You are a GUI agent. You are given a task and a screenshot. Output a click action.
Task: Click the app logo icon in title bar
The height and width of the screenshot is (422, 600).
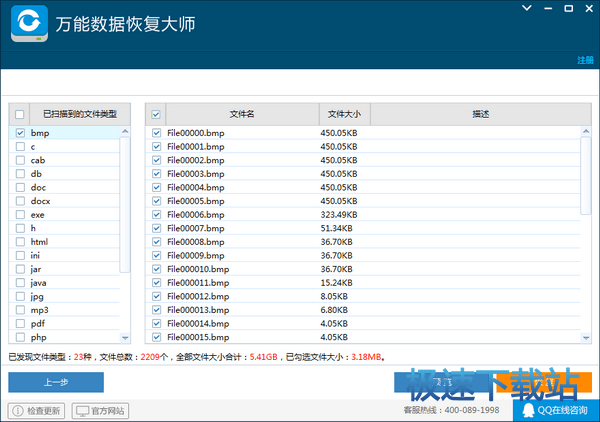click(29, 23)
